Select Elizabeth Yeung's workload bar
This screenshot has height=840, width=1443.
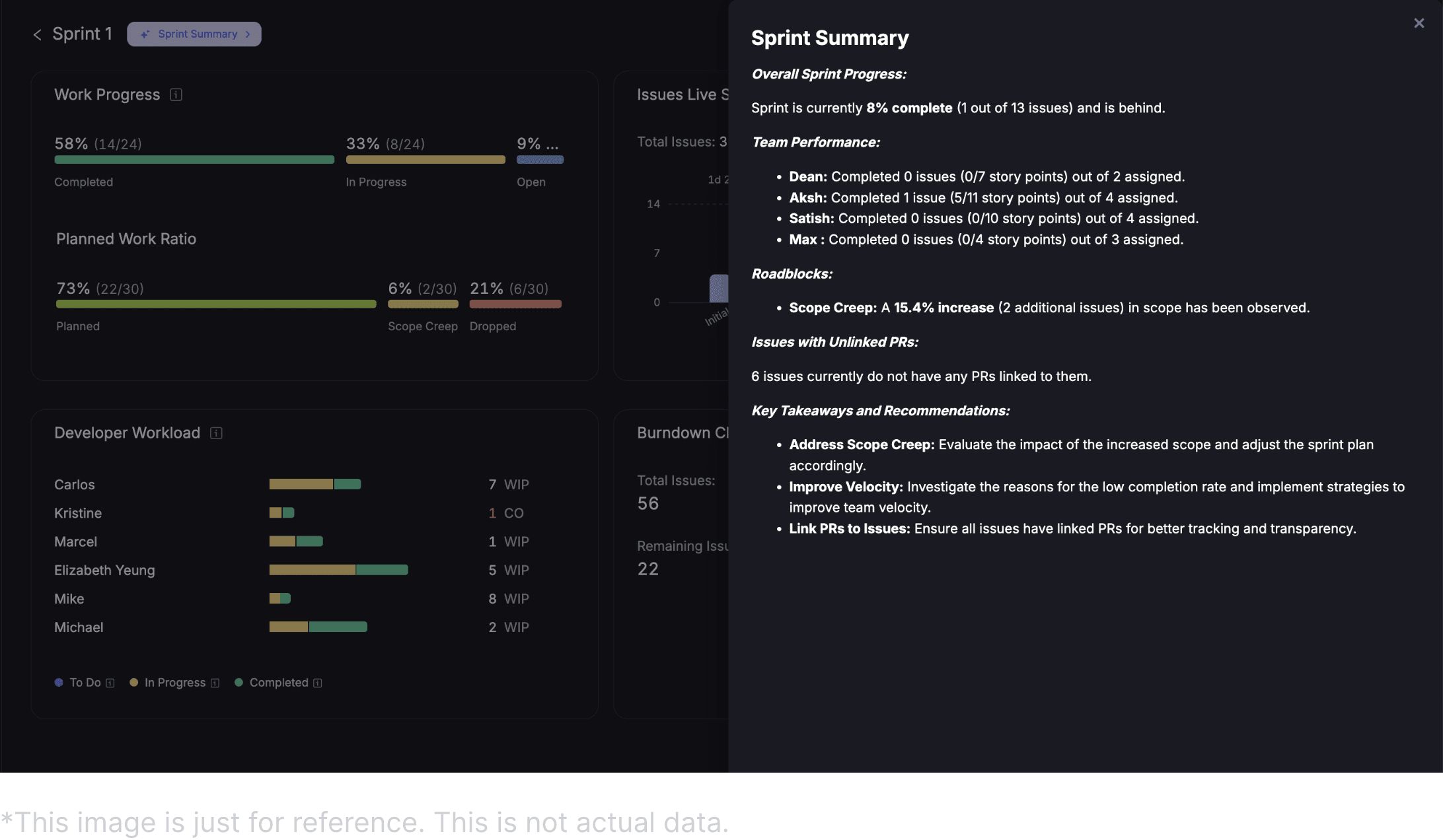tap(338, 570)
